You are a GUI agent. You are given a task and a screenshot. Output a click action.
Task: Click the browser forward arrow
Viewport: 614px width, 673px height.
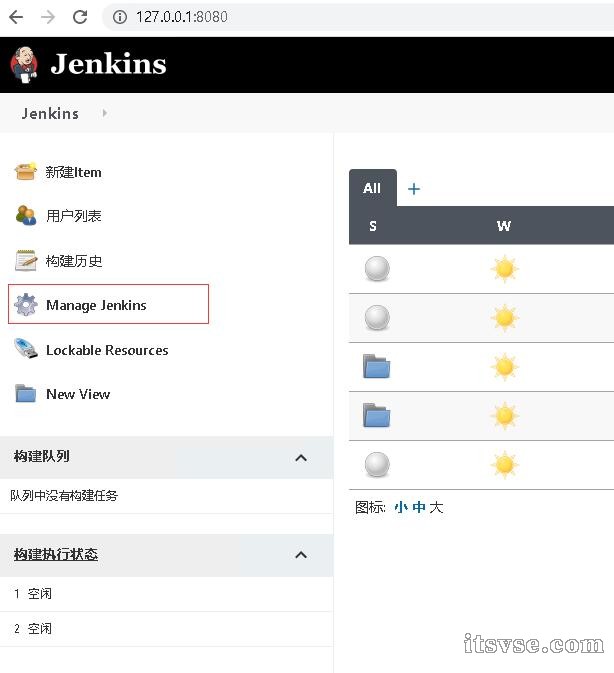48,17
